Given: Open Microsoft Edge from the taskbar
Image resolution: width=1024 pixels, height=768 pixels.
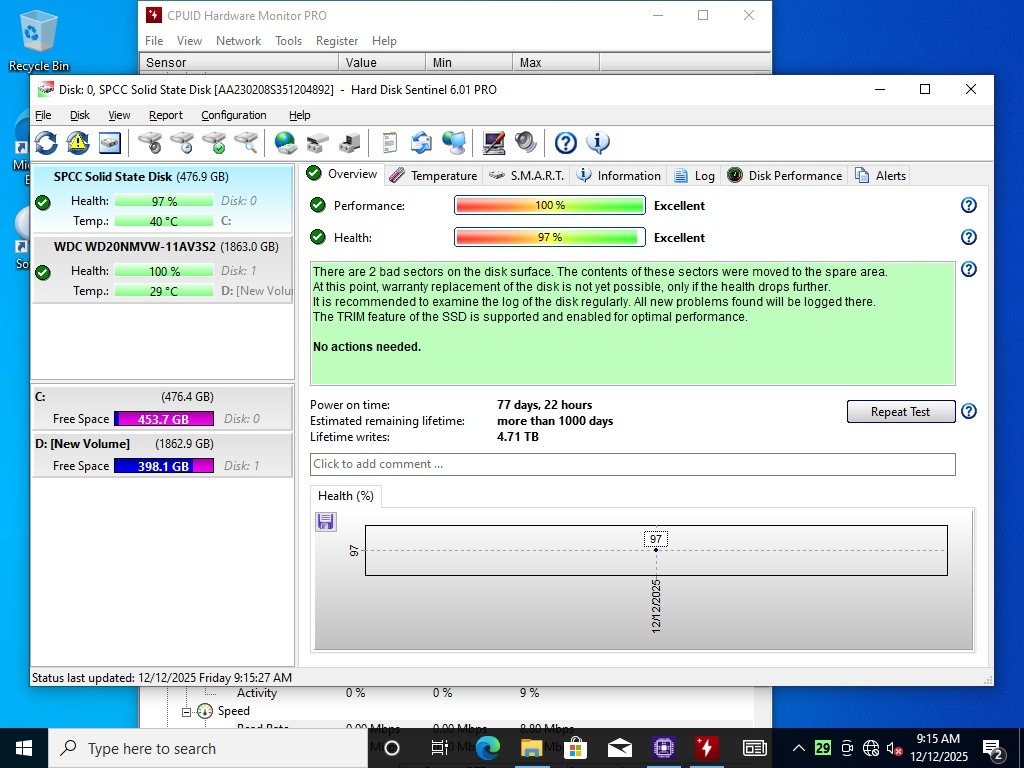Looking at the screenshot, I should click(x=488, y=748).
